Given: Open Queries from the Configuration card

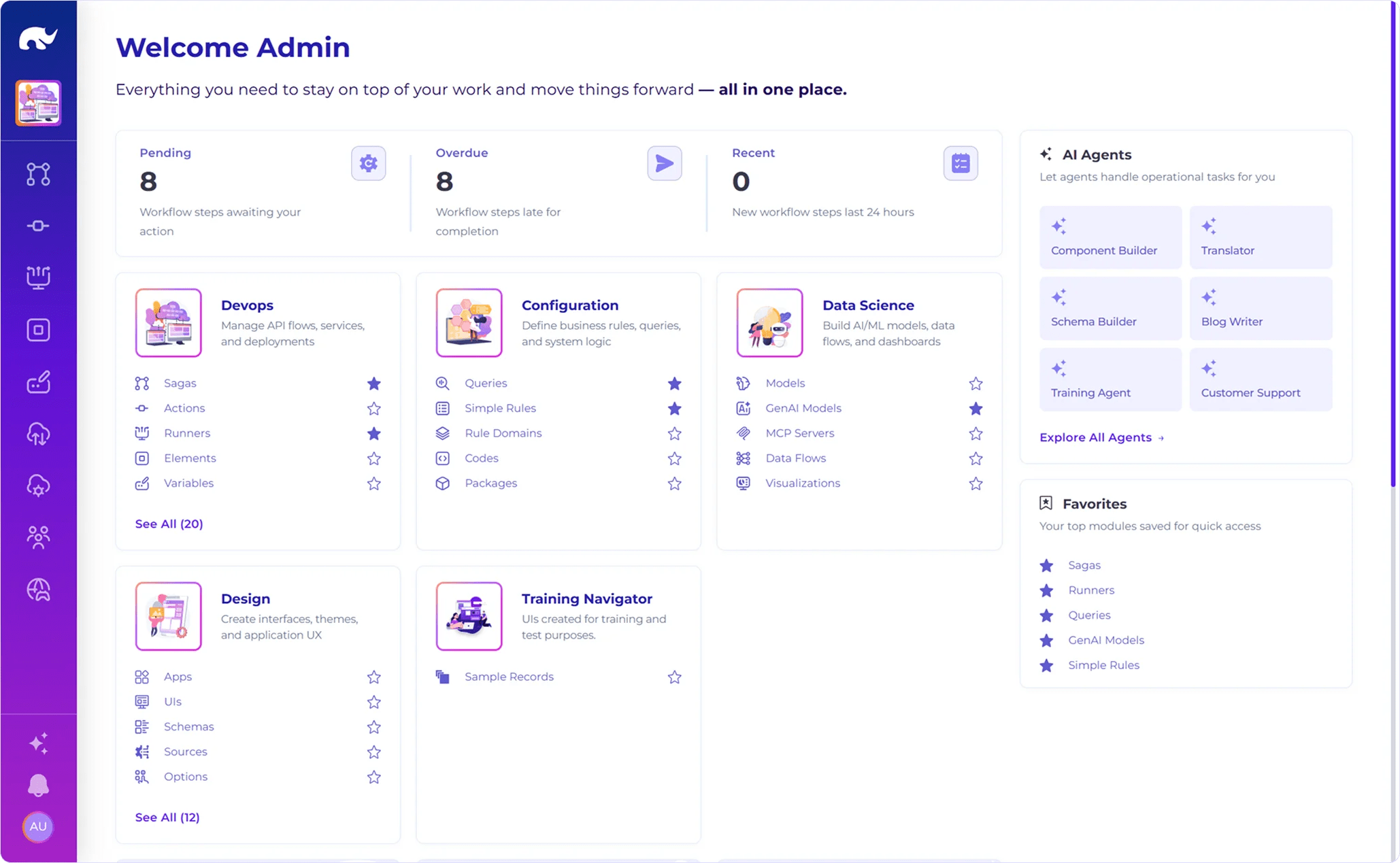Looking at the screenshot, I should pos(485,383).
